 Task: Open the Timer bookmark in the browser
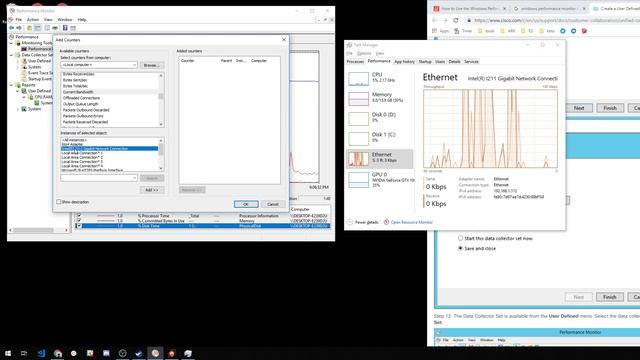463,31
